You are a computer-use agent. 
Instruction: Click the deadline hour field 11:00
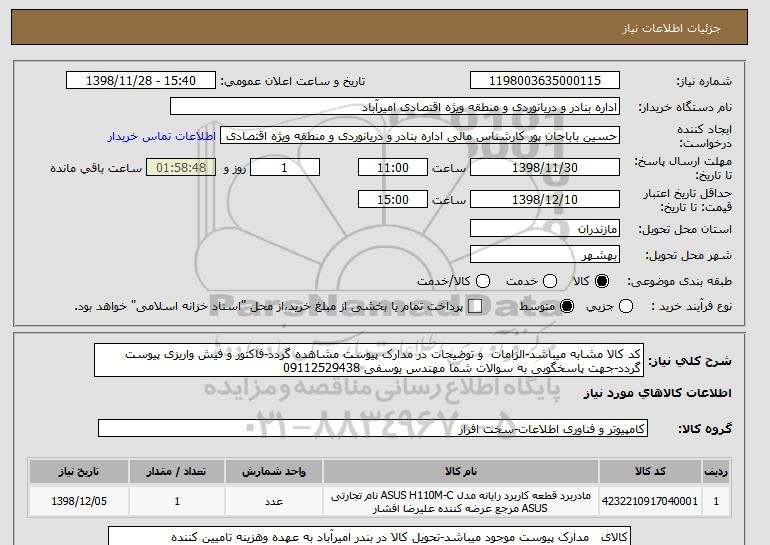[x=393, y=167]
